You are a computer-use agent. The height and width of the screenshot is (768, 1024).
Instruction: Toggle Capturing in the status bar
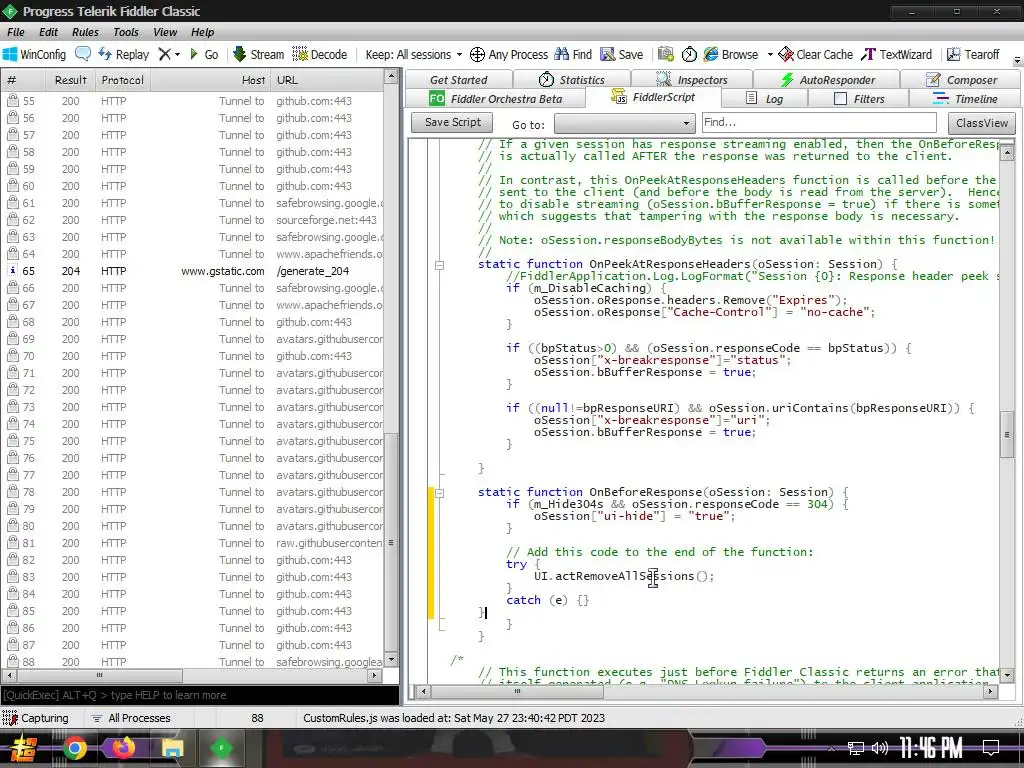(x=37, y=718)
